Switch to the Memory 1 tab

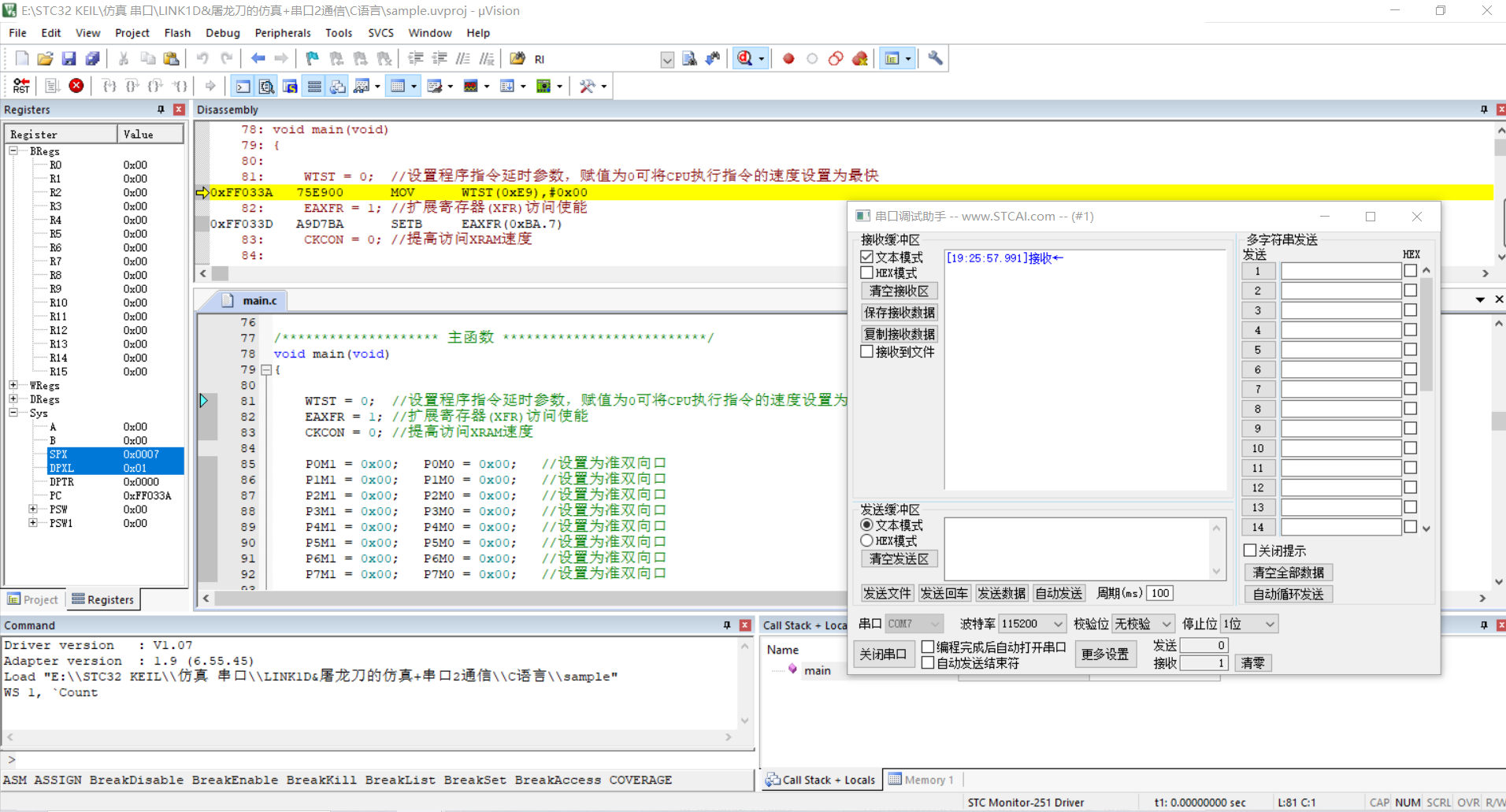(922, 780)
